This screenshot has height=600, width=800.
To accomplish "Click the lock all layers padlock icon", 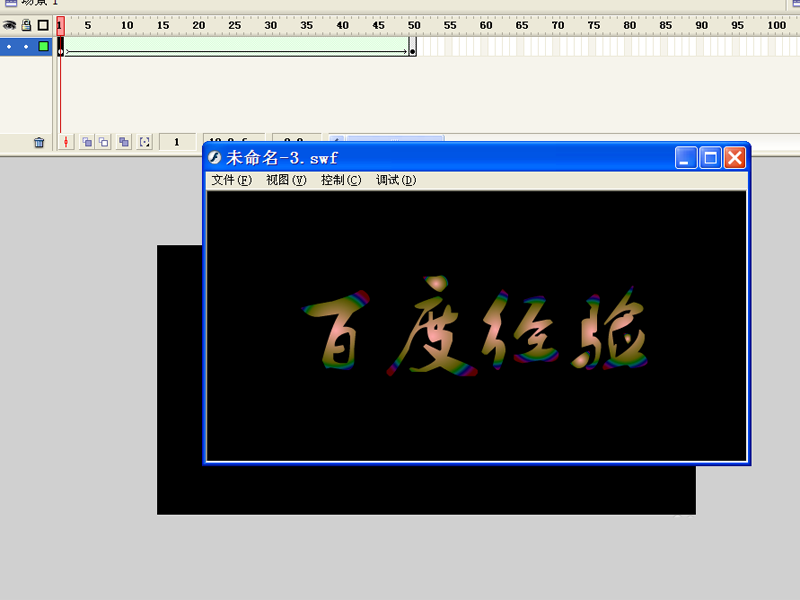I will [x=27, y=25].
